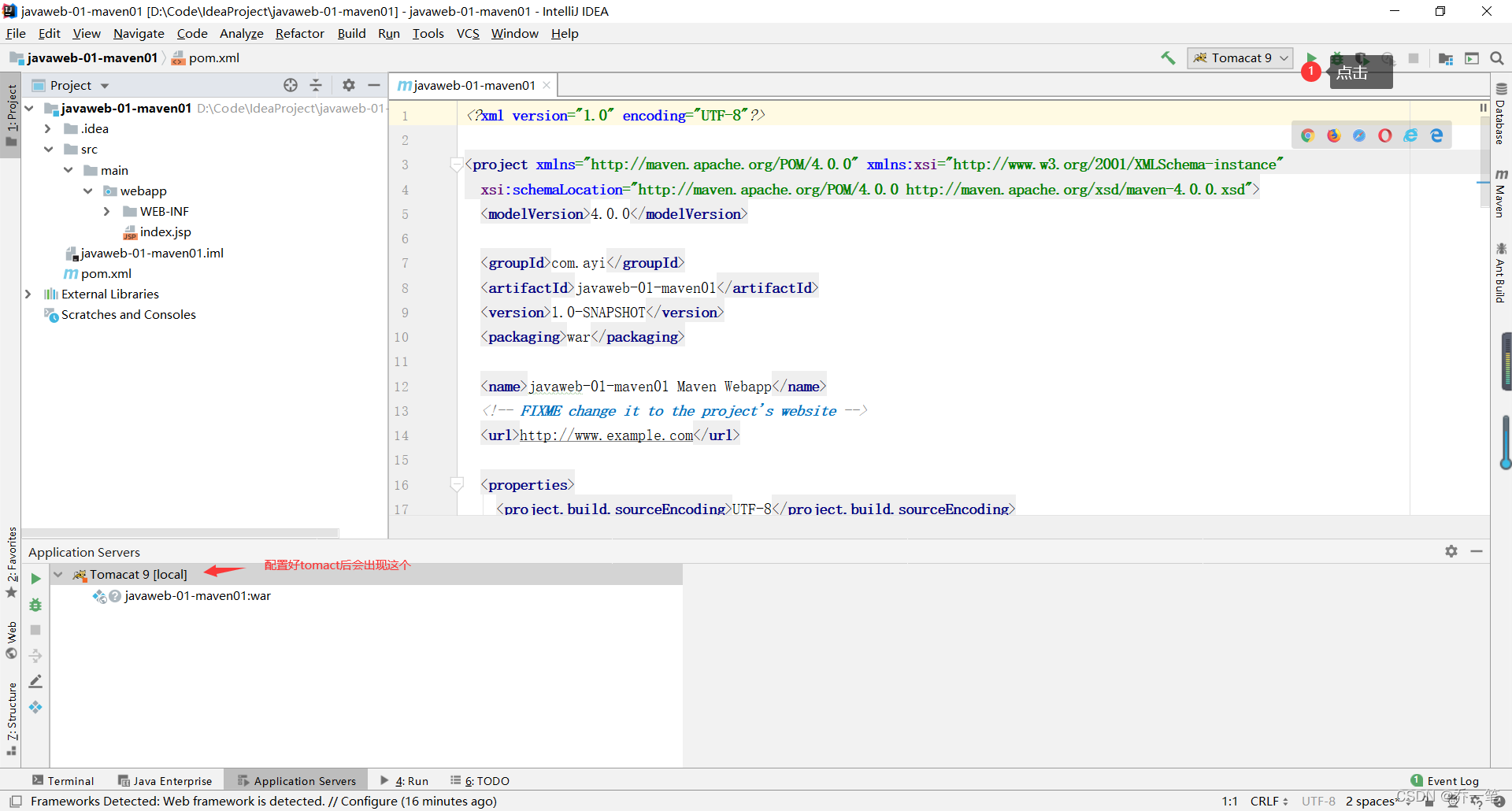Toggle the Ant Build tool window button
Viewport: 1512px width, 811px height.
pyautogui.click(x=1501, y=273)
